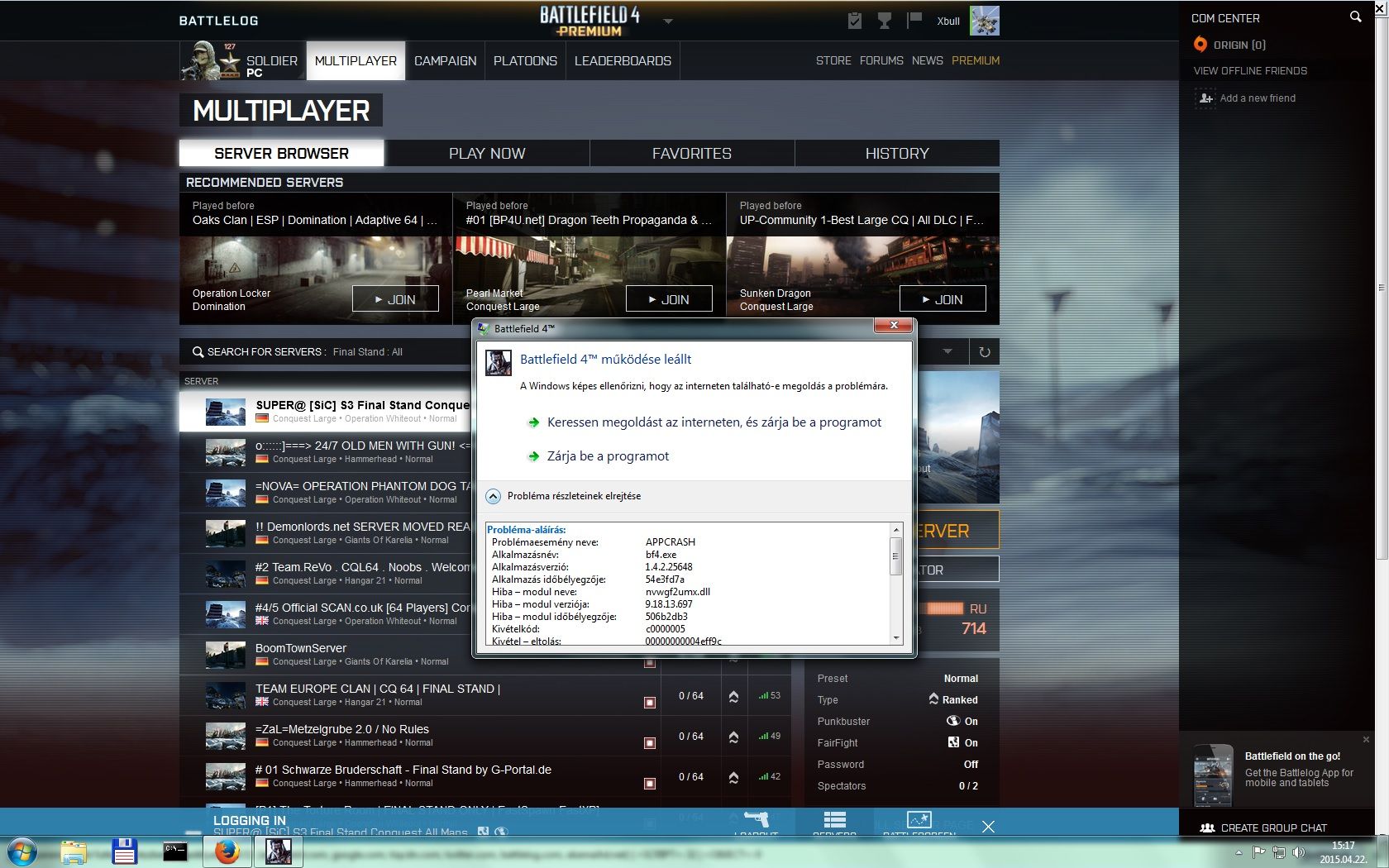The image size is (1389, 868).
Task: Join the Sunken Dragon Conquest Large server
Action: click(x=943, y=299)
